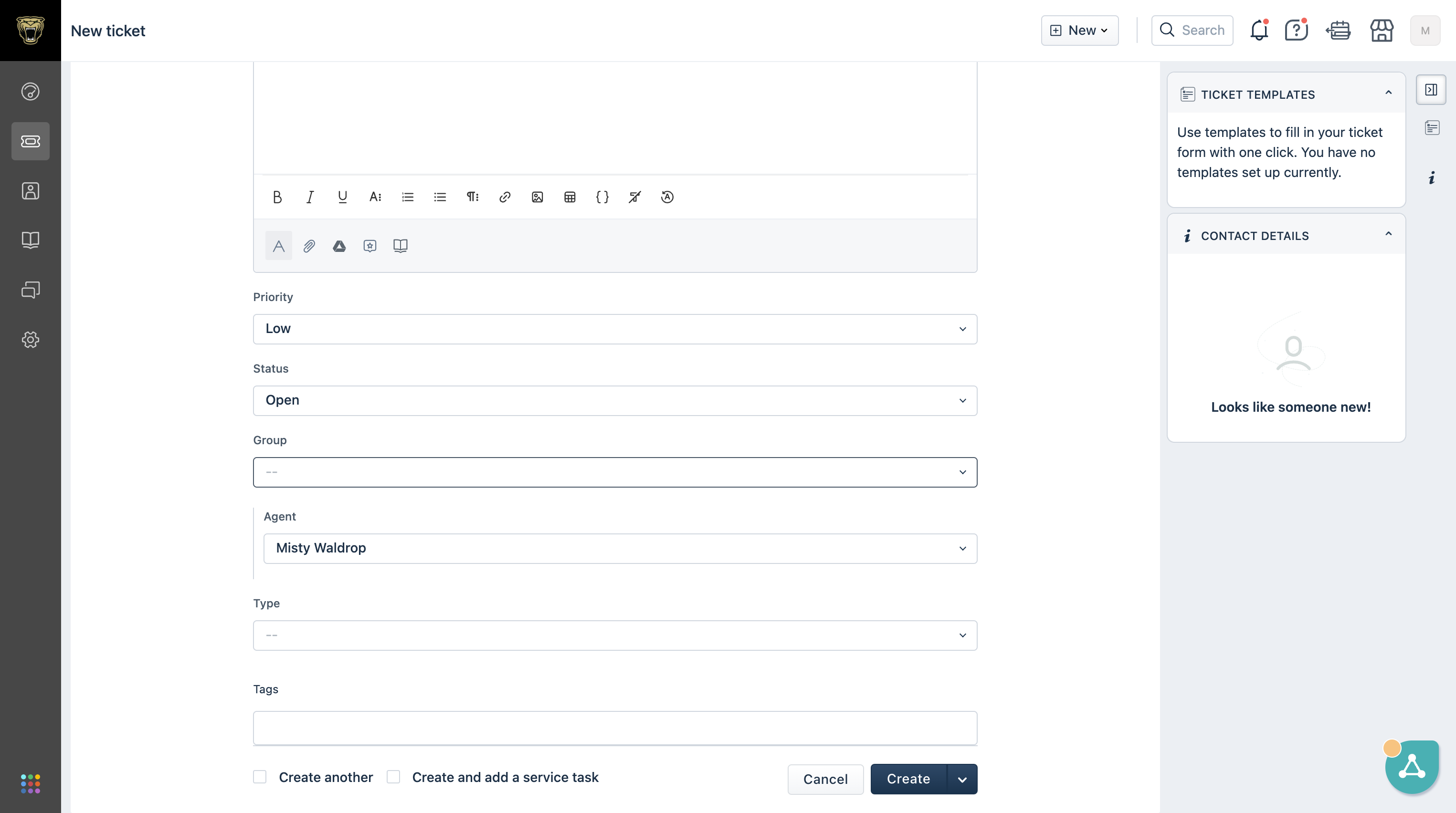
Task: Click the Cancel button
Action: click(x=825, y=780)
